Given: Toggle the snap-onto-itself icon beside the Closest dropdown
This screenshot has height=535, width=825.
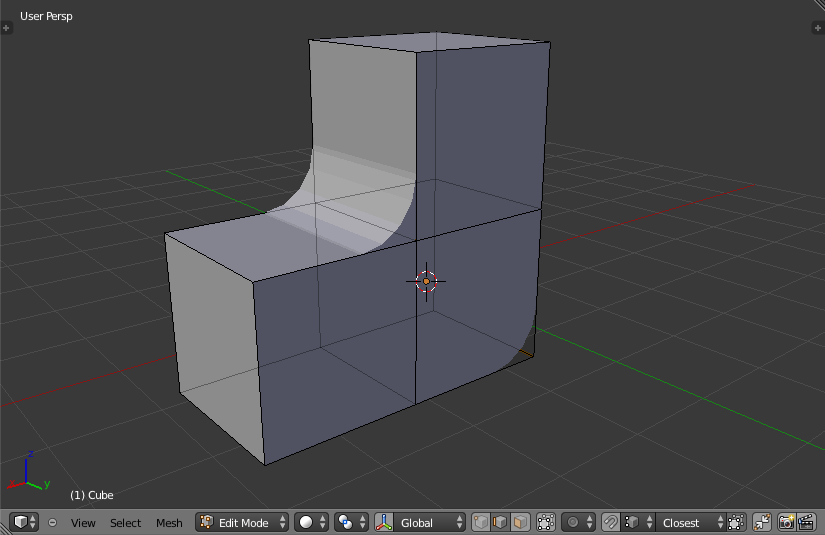Looking at the screenshot, I should tap(736, 522).
